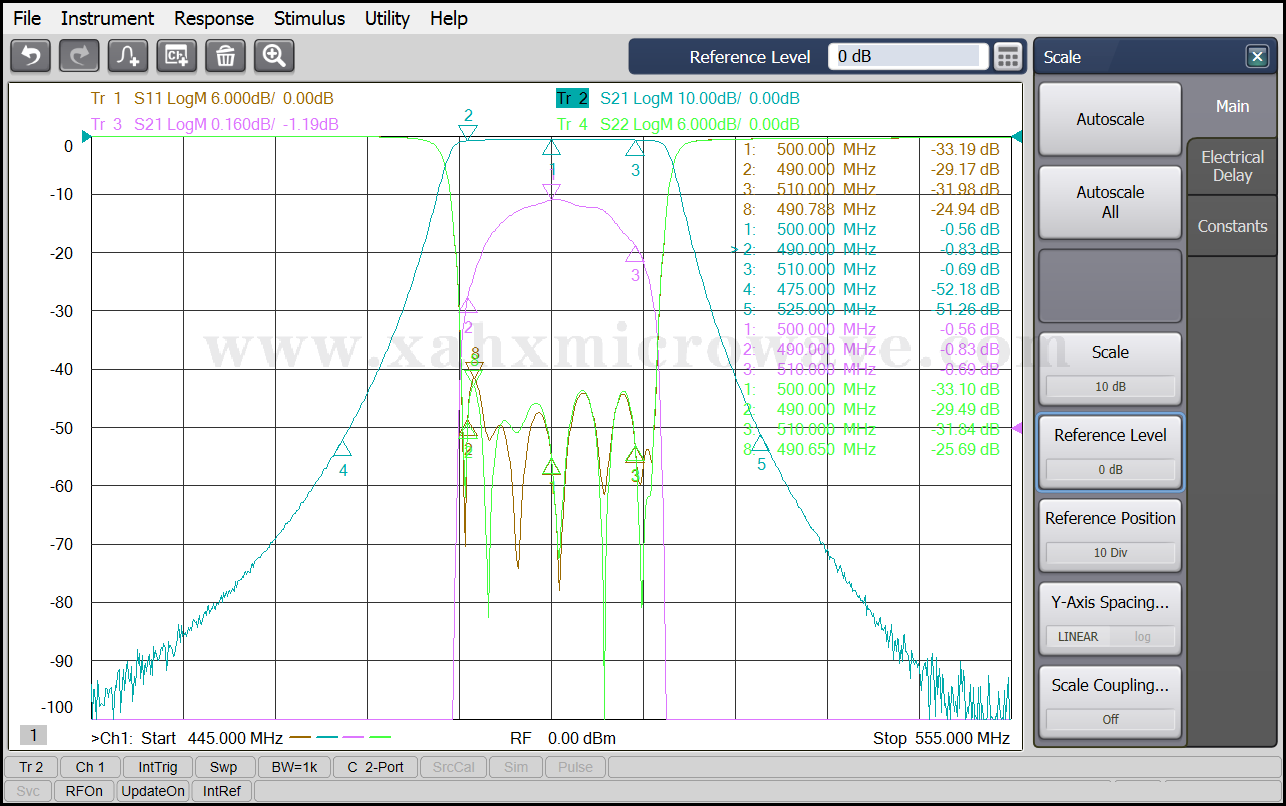Open the Help menu
This screenshot has width=1286, height=806.
(449, 18)
